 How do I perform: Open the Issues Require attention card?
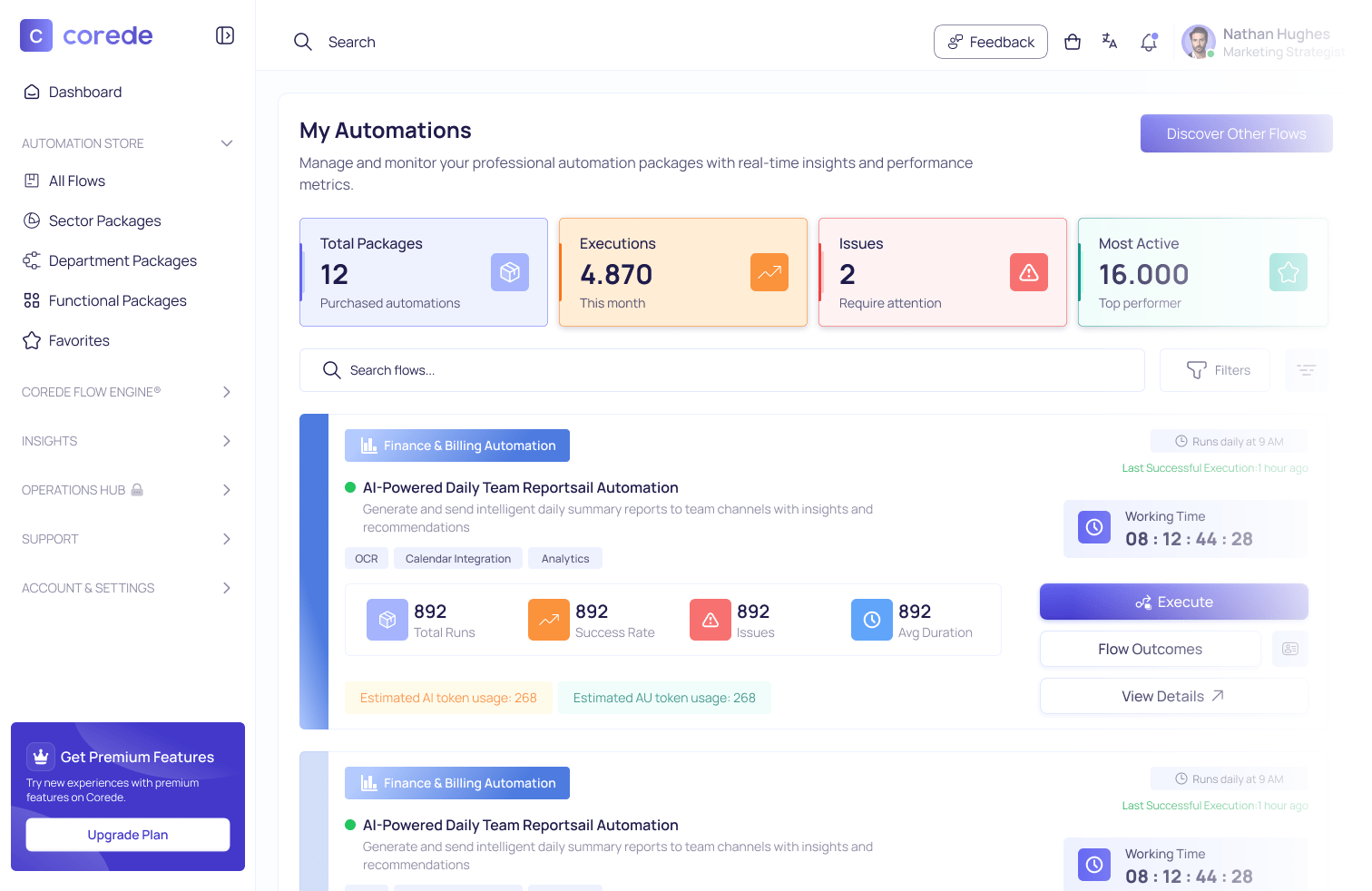[x=943, y=272]
